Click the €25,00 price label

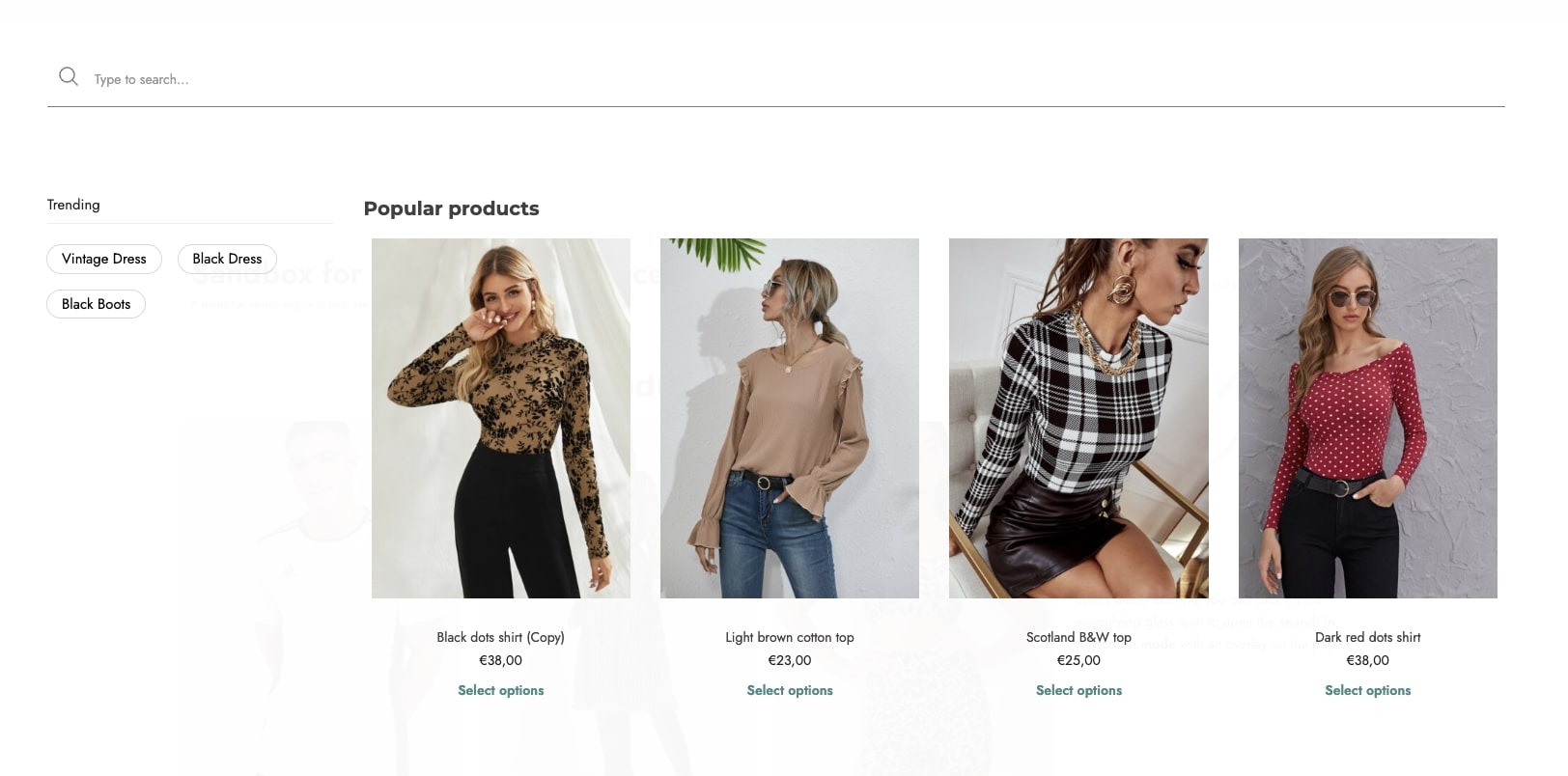pos(1078,660)
